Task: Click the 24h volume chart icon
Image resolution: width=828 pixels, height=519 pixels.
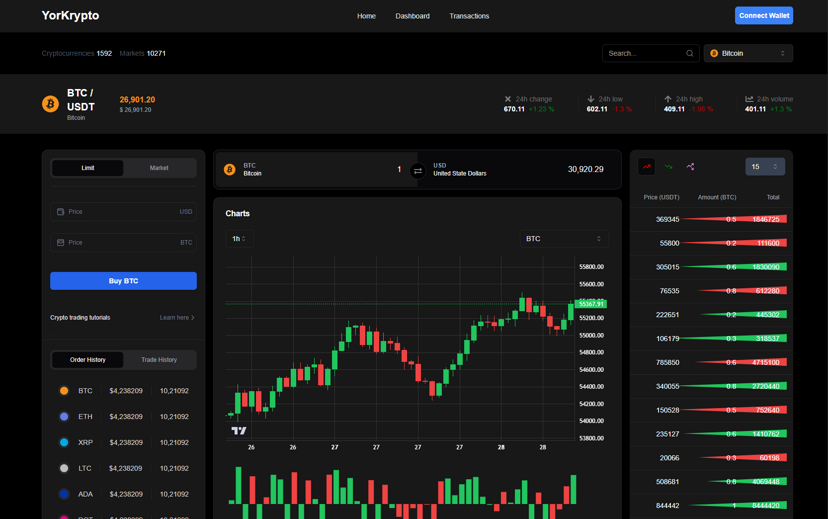Action: pyautogui.click(x=749, y=99)
